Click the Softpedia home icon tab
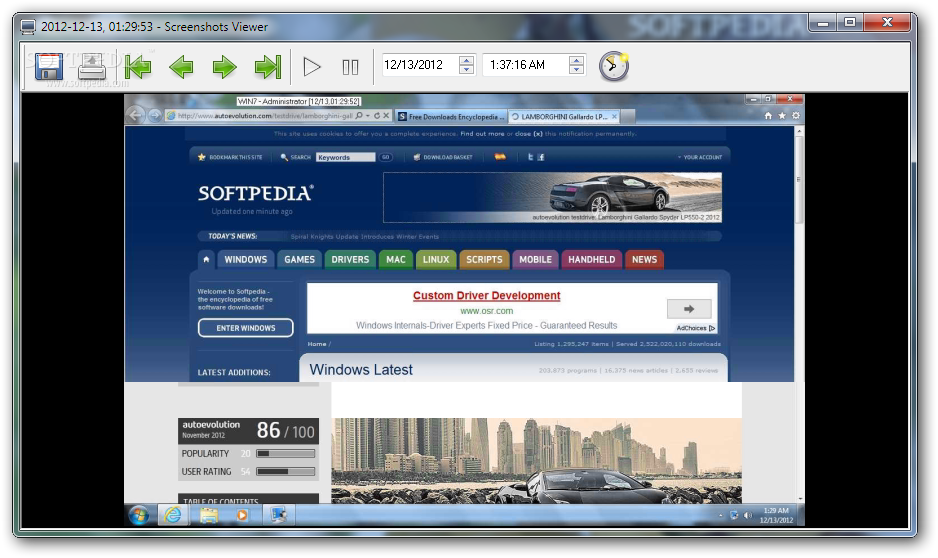This screenshot has height=558, width=938. pyautogui.click(x=206, y=260)
